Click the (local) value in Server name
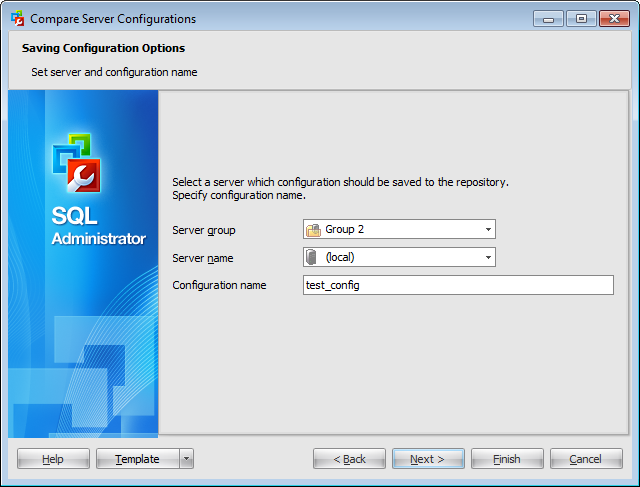Viewport: 640px width, 487px height. pyautogui.click(x=340, y=258)
